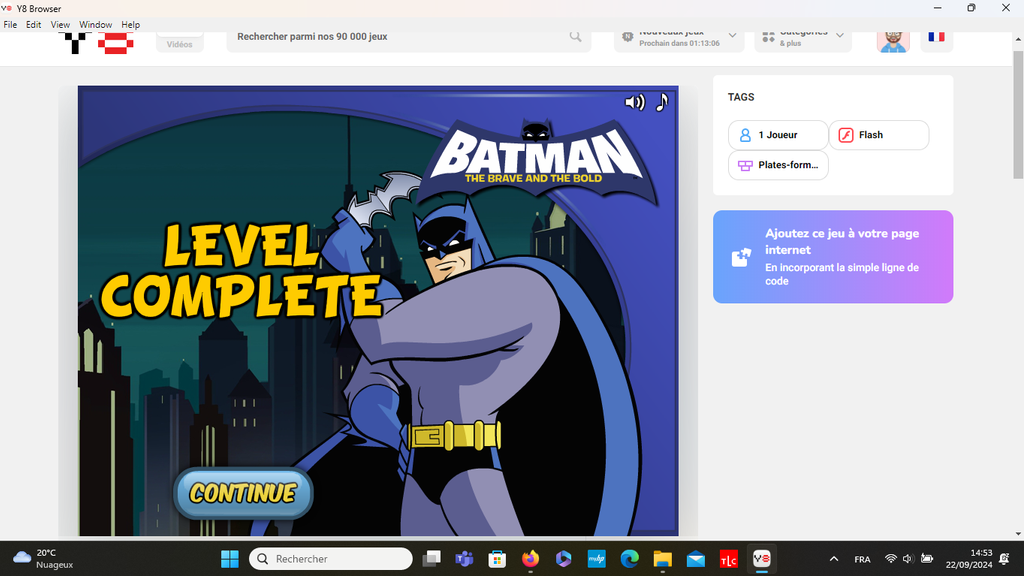This screenshot has width=1024, height=576.
Task: Click the game search input field
Action: (x=400, y=37)
